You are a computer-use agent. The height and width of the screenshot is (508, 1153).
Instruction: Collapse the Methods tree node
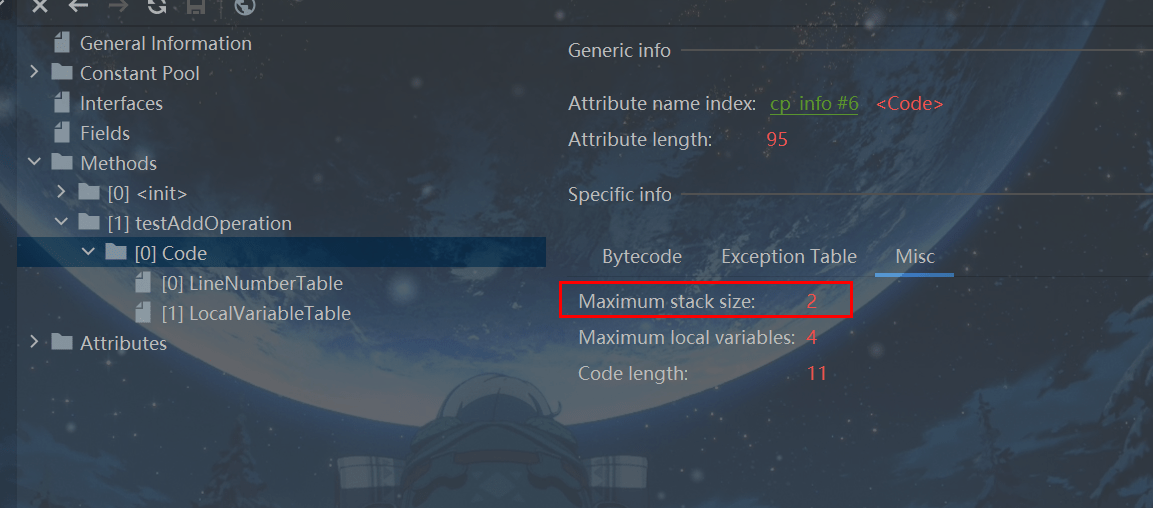click(x=35, y=163)
